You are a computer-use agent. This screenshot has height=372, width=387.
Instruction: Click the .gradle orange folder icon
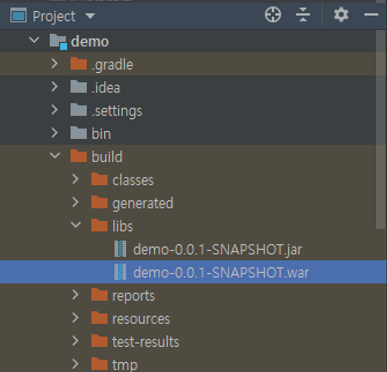(79, 63)
